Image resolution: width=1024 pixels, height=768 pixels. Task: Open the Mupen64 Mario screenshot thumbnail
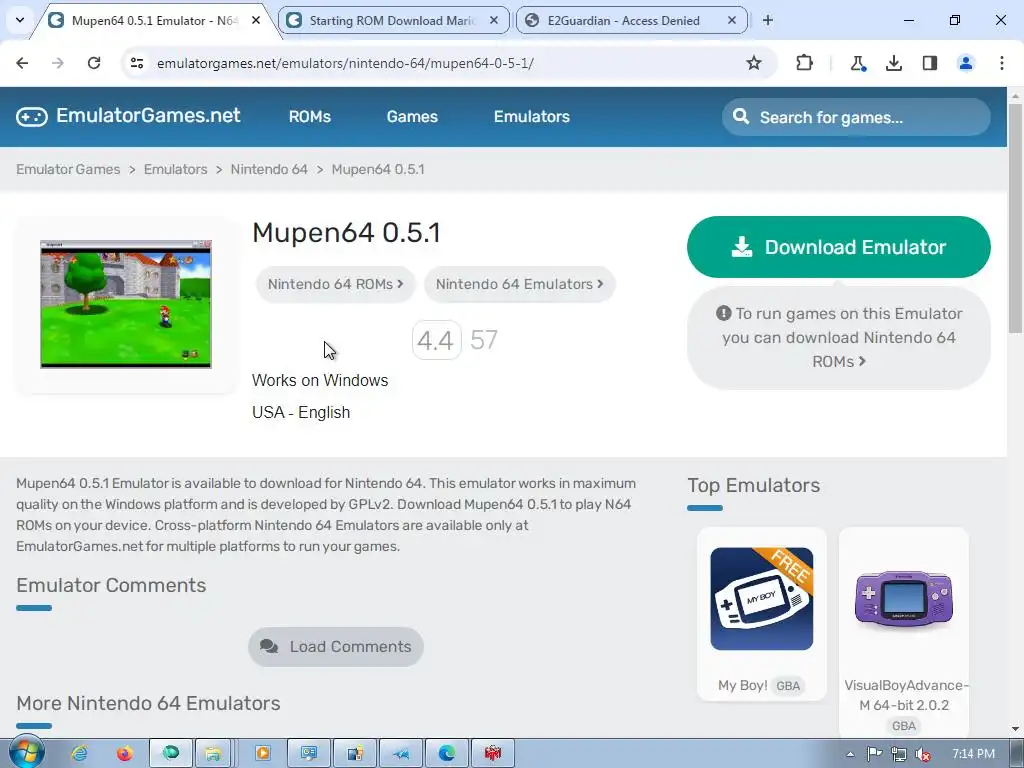coord(126,304)
